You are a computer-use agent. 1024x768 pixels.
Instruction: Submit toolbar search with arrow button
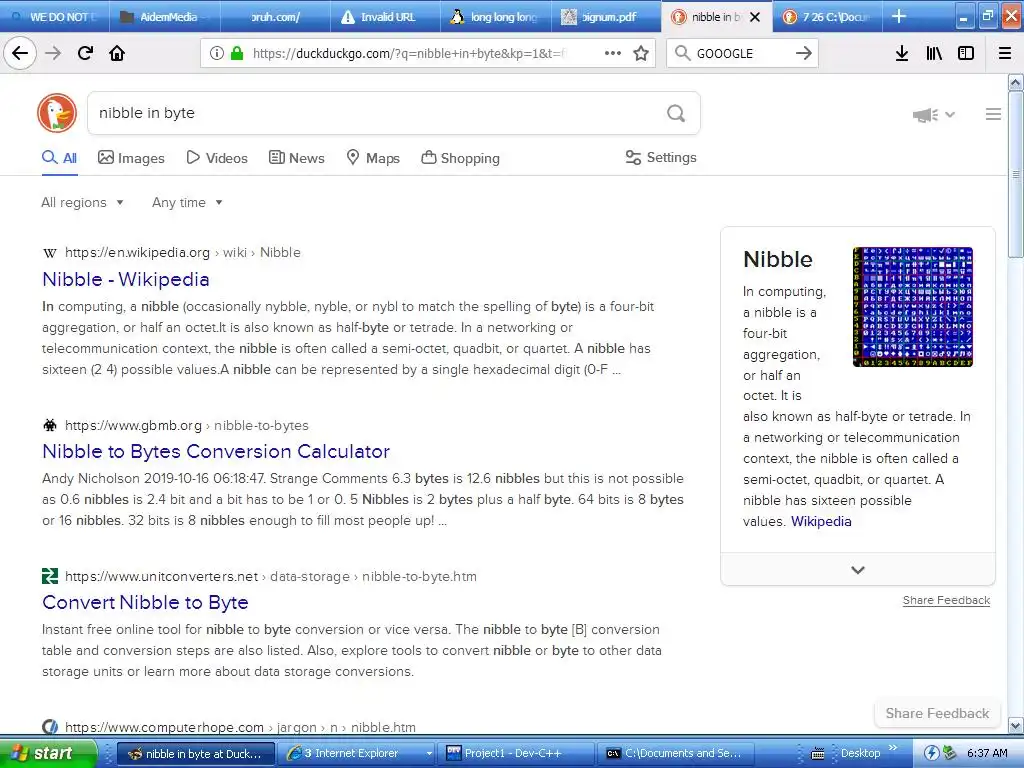804,53
